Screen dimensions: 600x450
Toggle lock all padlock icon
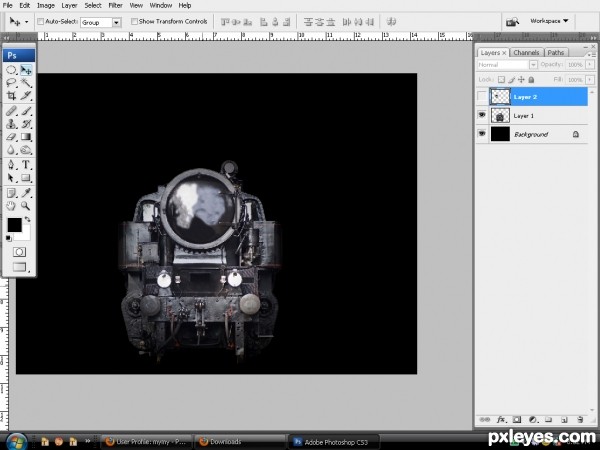pyautogui.click(x=531, y=80)
